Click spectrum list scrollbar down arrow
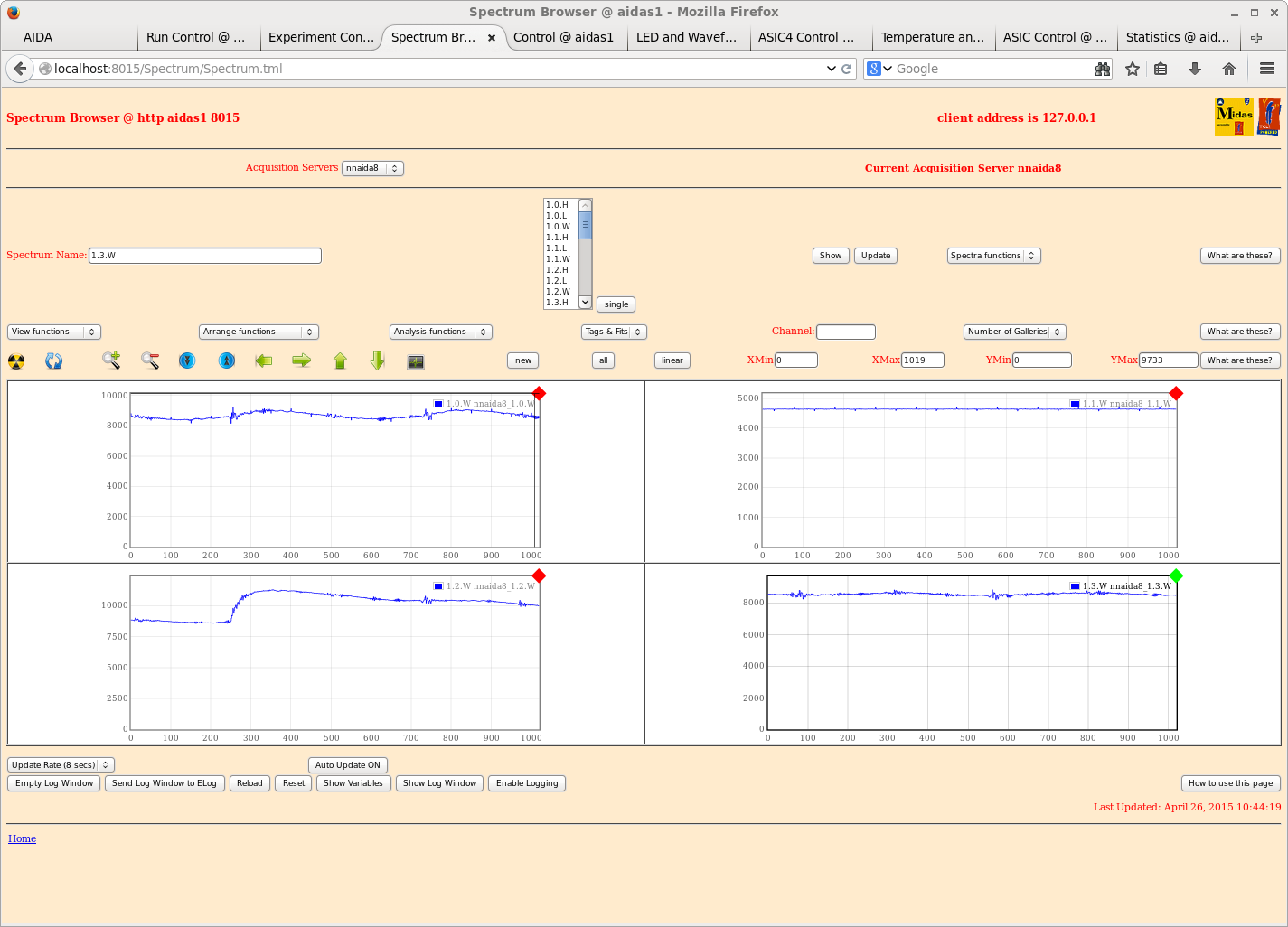Screen dimensions: 1288x927 [x=585, y=302]
